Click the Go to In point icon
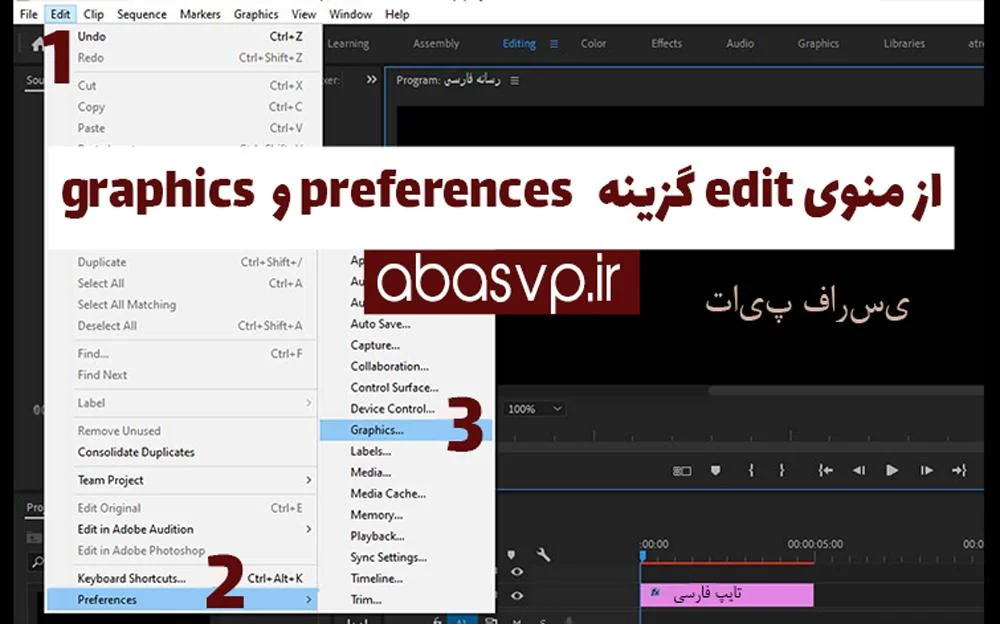This screenshot has height=624, width=1000. [x=825, y=470]
